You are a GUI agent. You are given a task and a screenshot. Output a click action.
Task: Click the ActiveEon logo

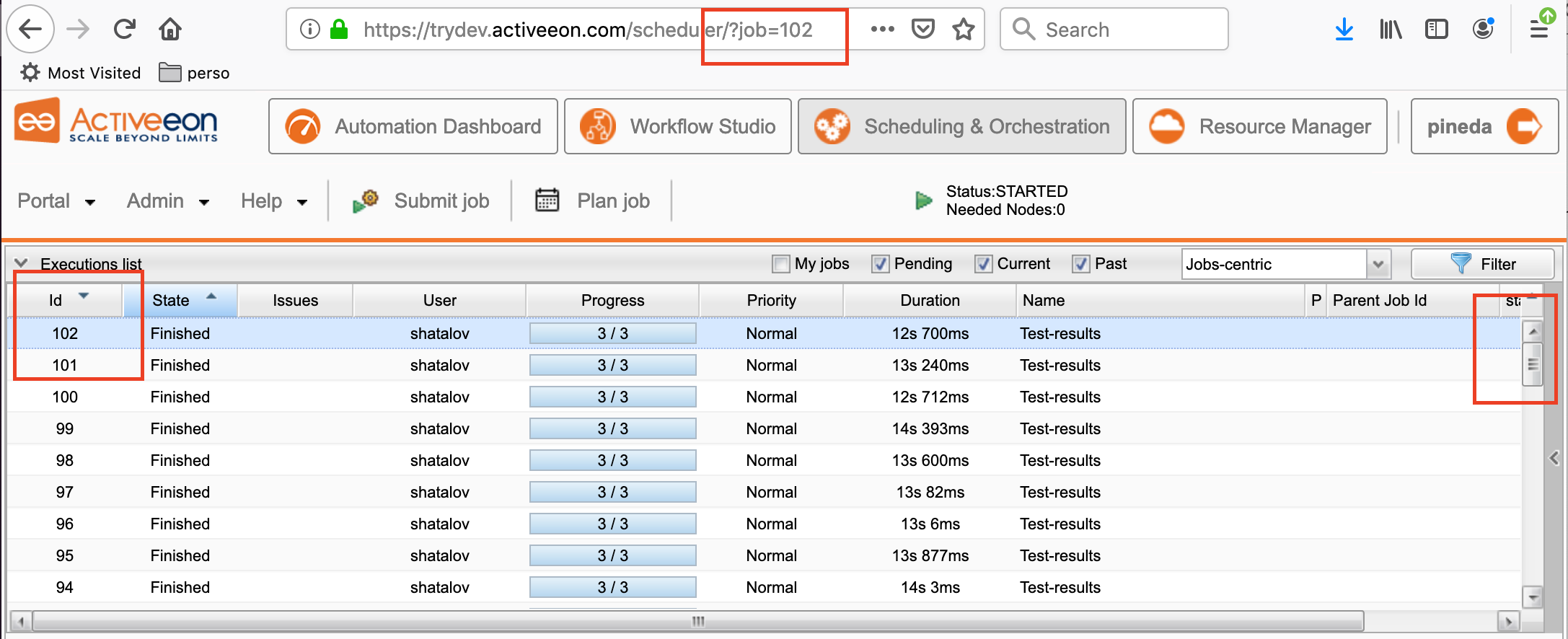coord(116,122)
